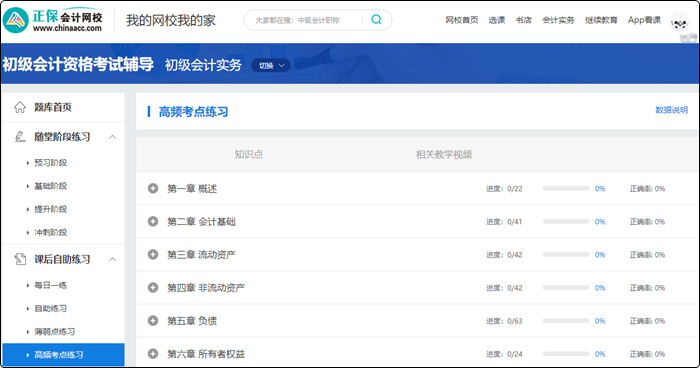Select 薄弱点练习 in sidebar
This screenshot has width=700, height=368.
coord(54,331)
